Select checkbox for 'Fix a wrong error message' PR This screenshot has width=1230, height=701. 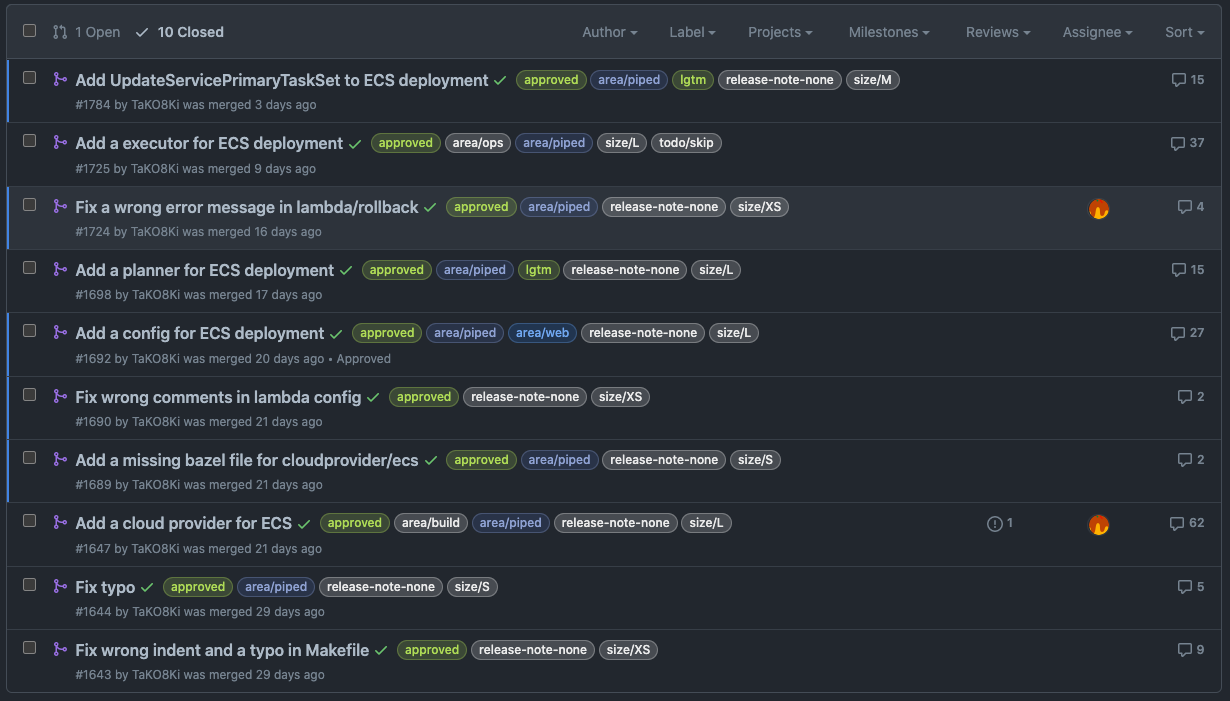click(30, 205)
